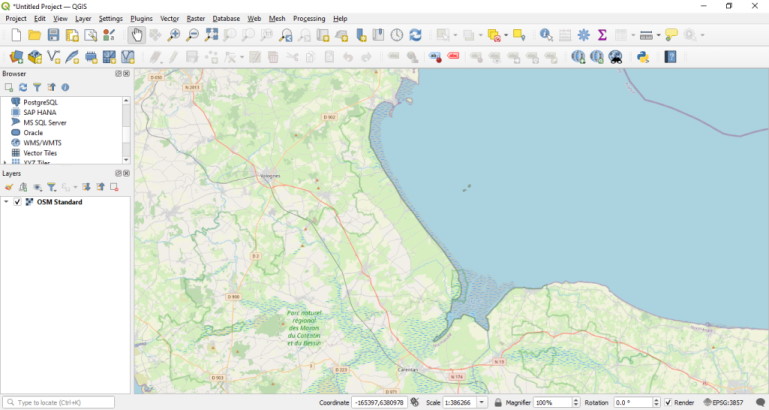Viewport: 769px width, 410px height.
Task: Toggle visibility of OSM Standard layer
Action: [17, 202]
